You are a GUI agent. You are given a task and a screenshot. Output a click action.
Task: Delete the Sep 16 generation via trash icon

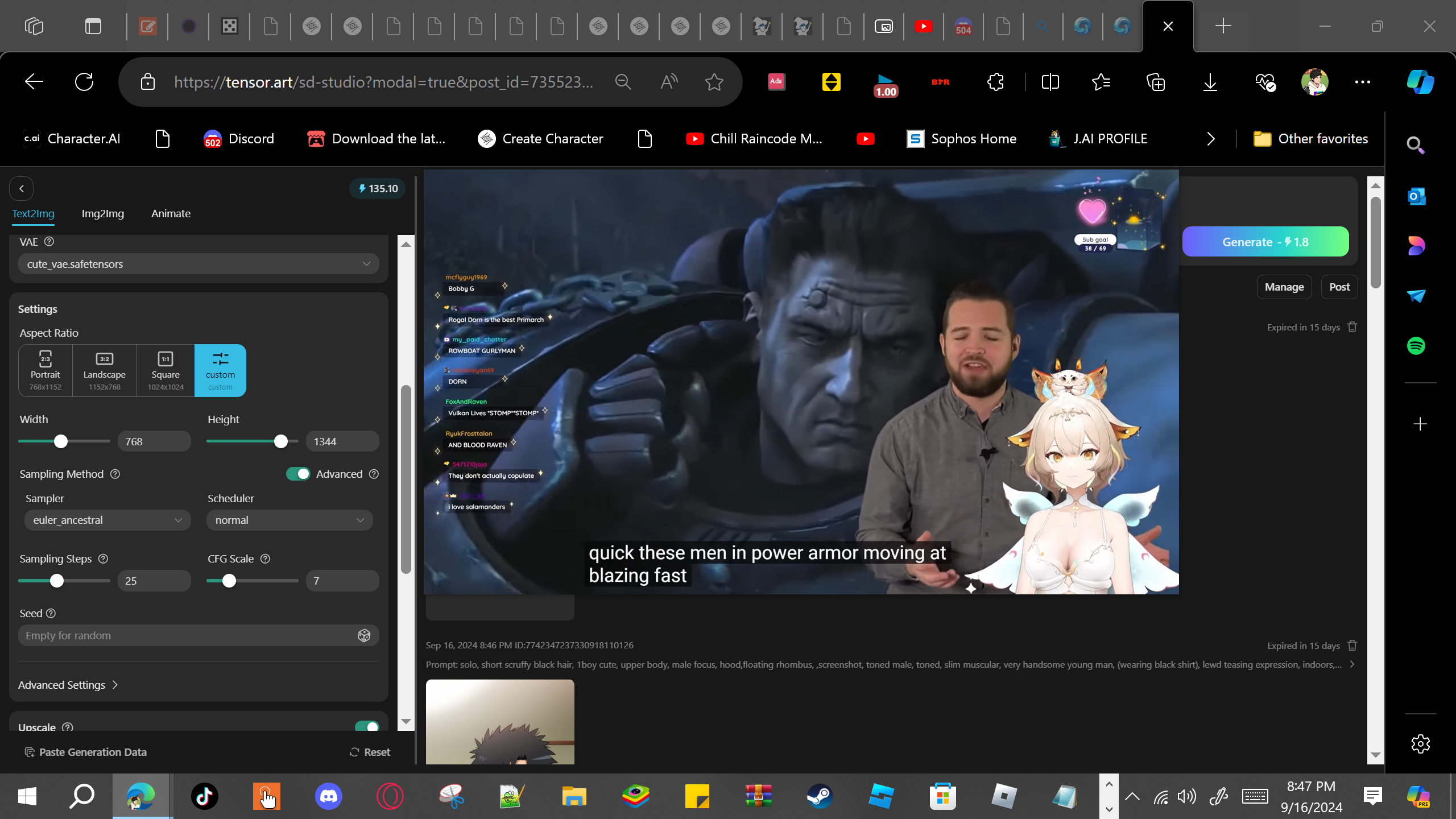point(1352,646)
